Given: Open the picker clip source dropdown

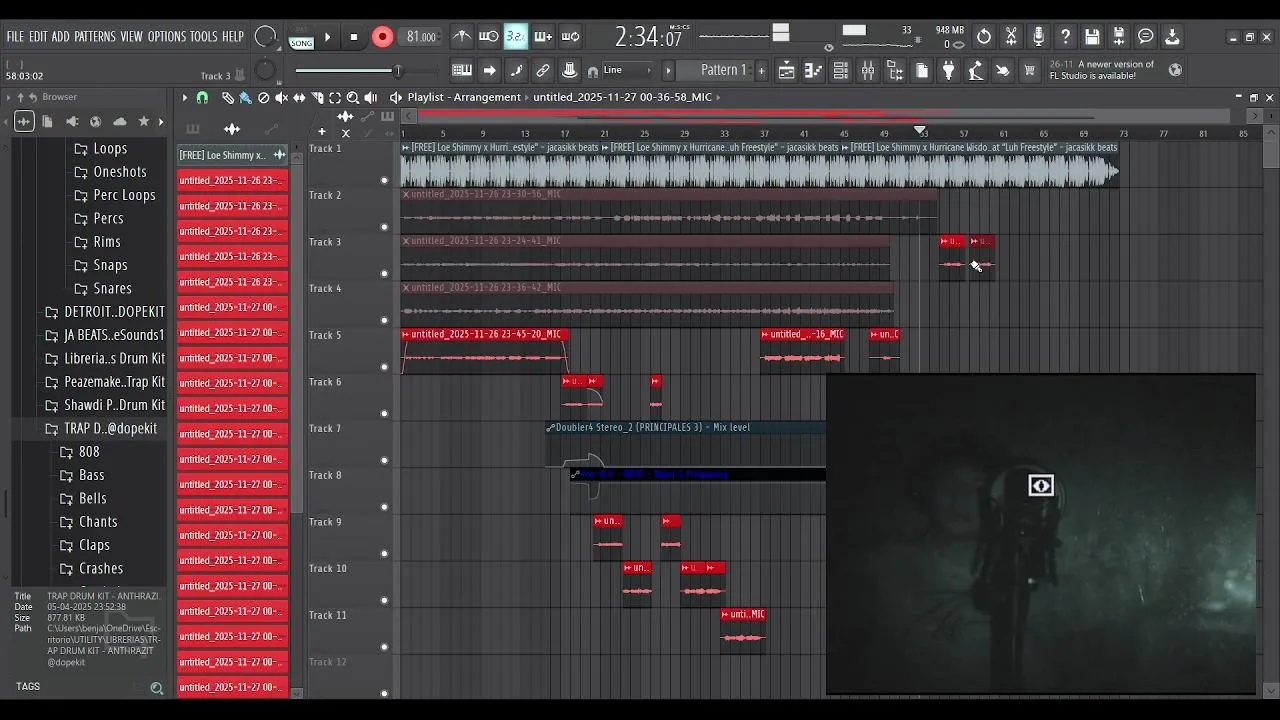Looking at the screenshot, I should (x=233, y=155).
